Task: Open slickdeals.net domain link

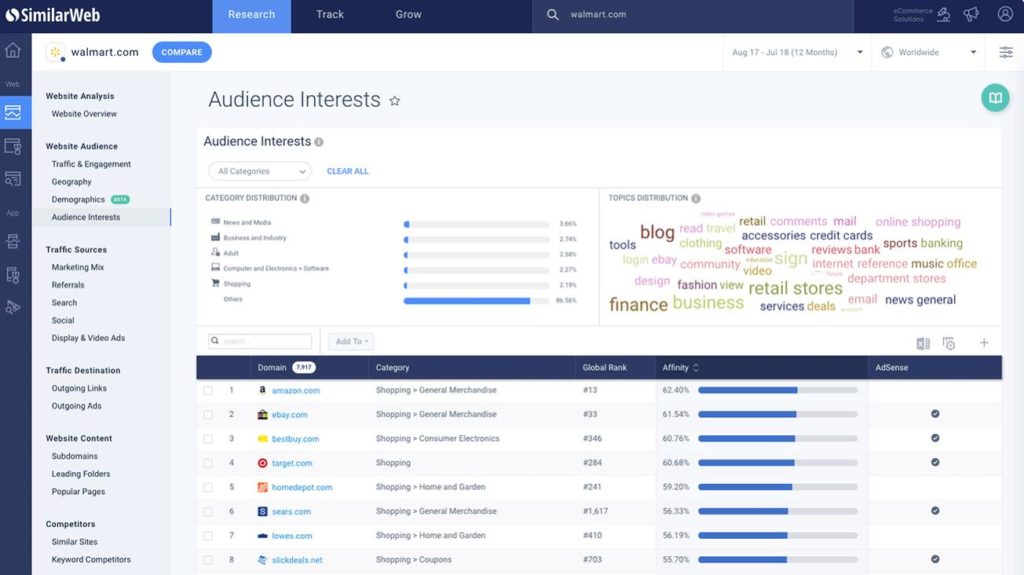Action: (297, 560)
